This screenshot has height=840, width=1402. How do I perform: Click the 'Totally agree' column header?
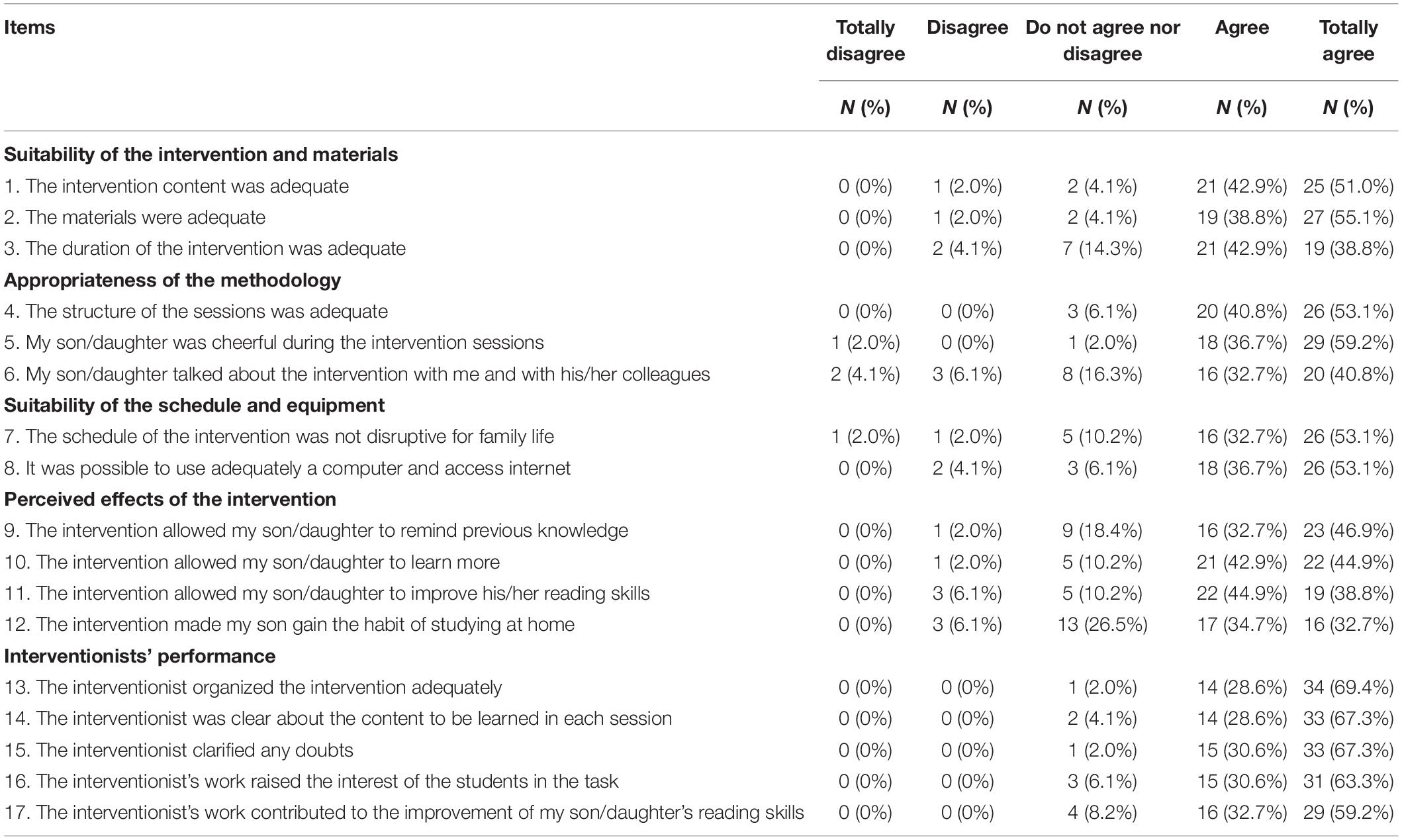point(1348,40)
